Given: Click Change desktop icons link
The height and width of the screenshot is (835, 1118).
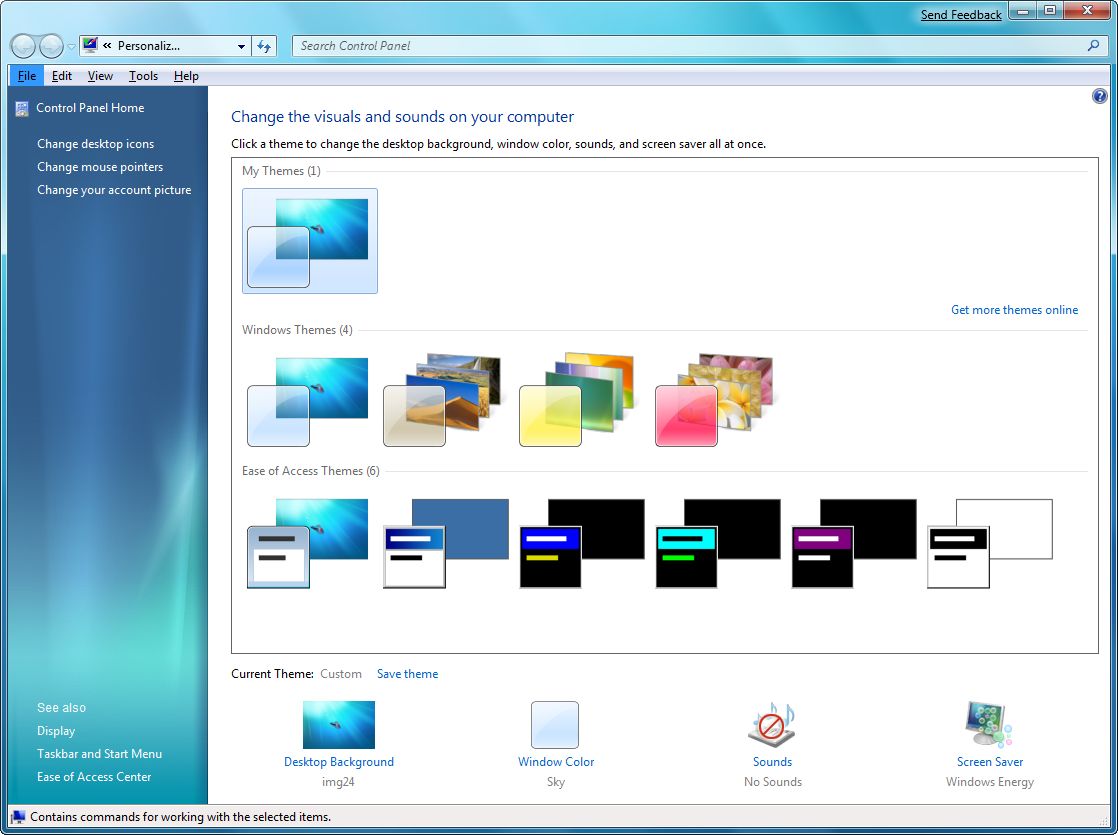Looking at the screenshot, I should [x=96, y=144].
